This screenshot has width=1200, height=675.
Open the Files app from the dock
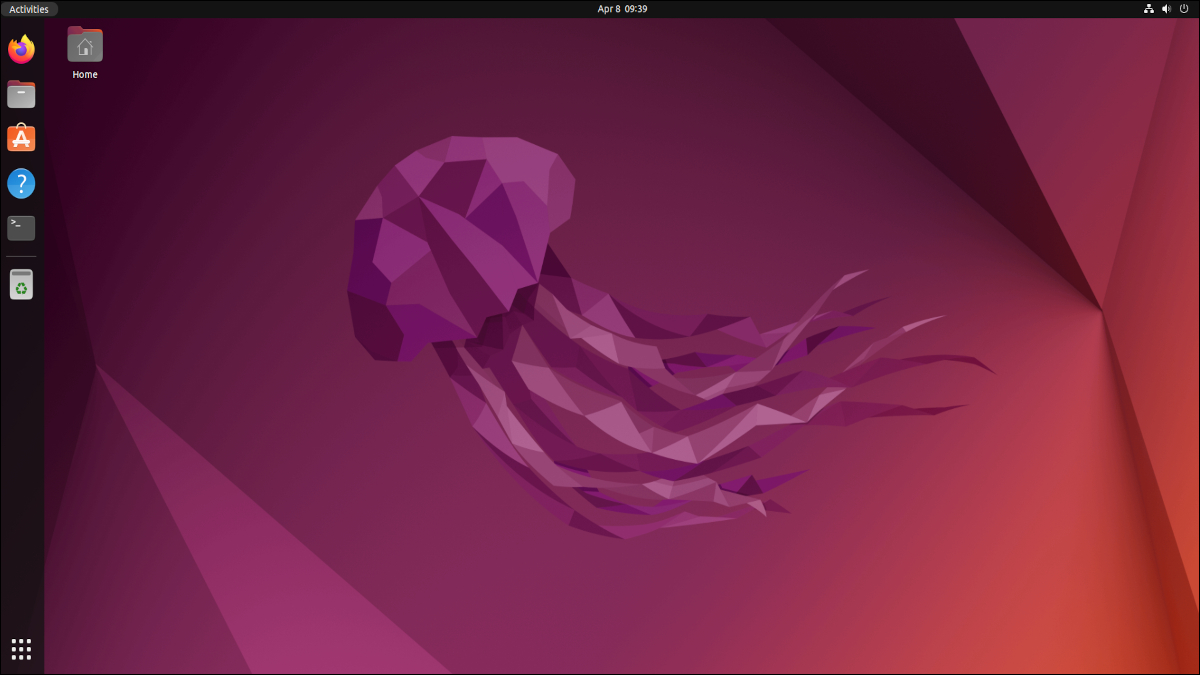pyautogui.click(x=21, y=94)
